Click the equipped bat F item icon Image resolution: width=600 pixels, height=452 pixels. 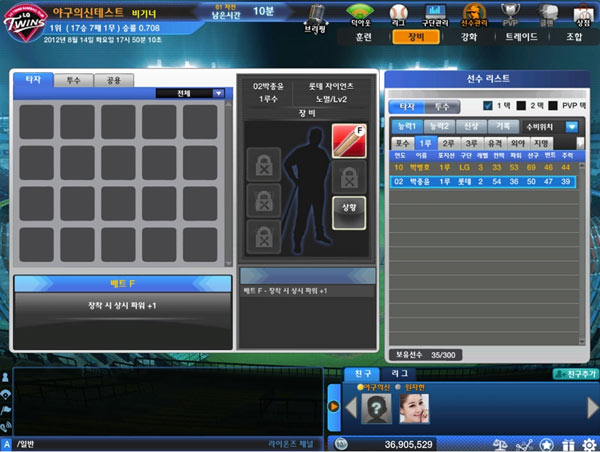click(344, 140)
